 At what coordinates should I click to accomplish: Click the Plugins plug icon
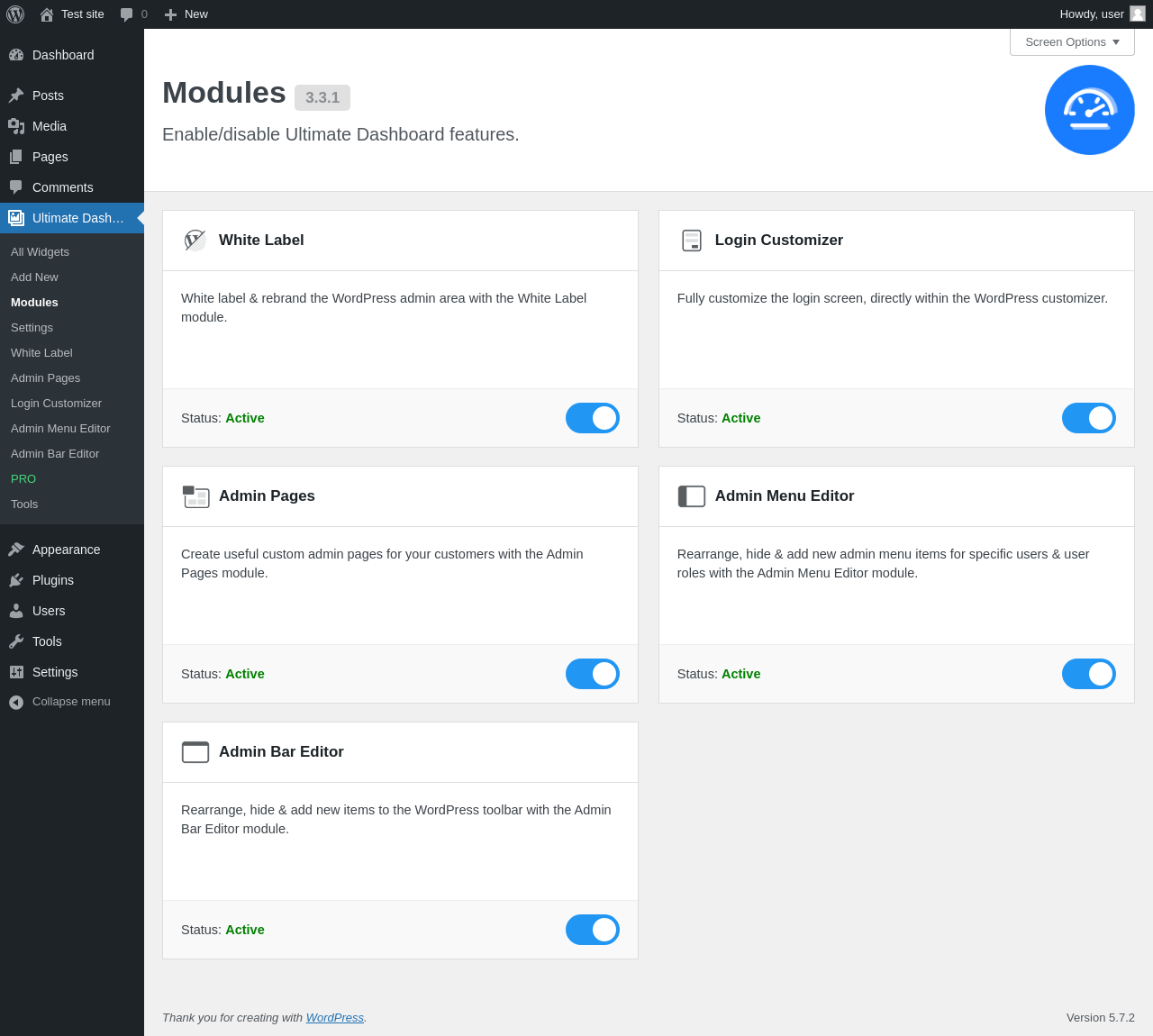point(16,580)
